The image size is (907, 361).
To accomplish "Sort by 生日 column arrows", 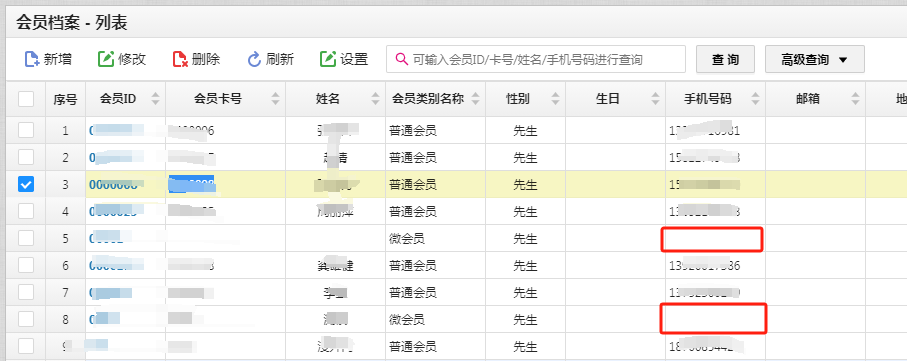I will tap(655, 99).
